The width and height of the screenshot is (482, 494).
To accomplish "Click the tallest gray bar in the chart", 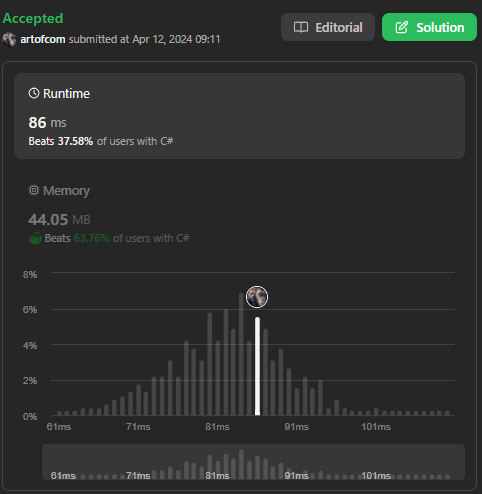I will [x=241, y=354].
